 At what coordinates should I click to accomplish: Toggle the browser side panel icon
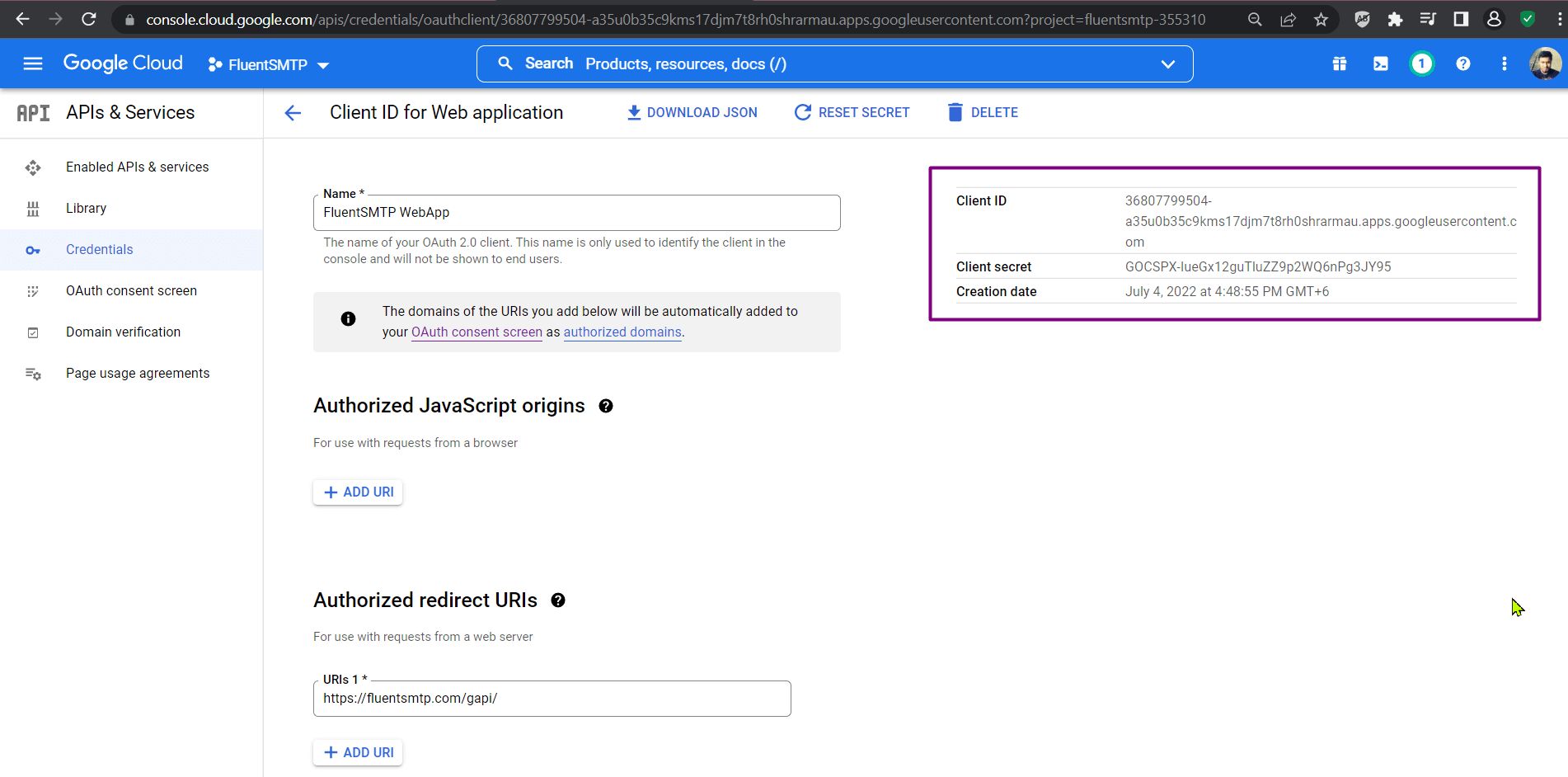click(x=1461, y=20)
